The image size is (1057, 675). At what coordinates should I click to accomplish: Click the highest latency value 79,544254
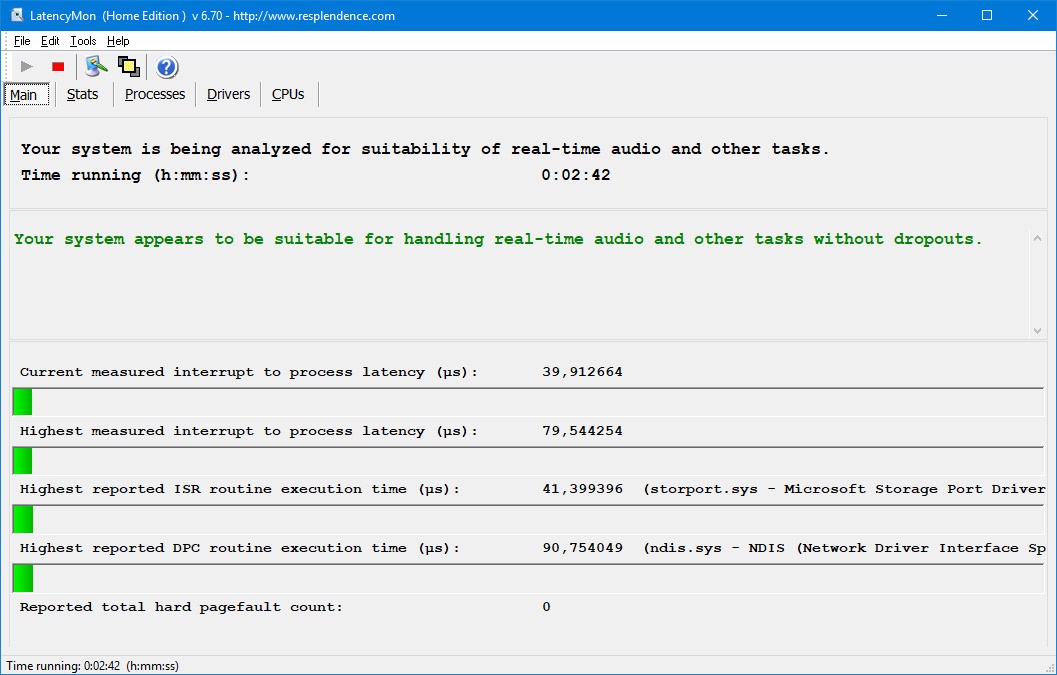[x=582, y=431]
